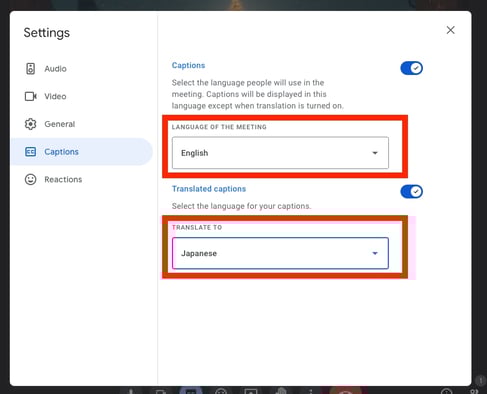Click the Translated captions heading text
The width and height of the screenshot is (487, 394).
pos(209,189)
